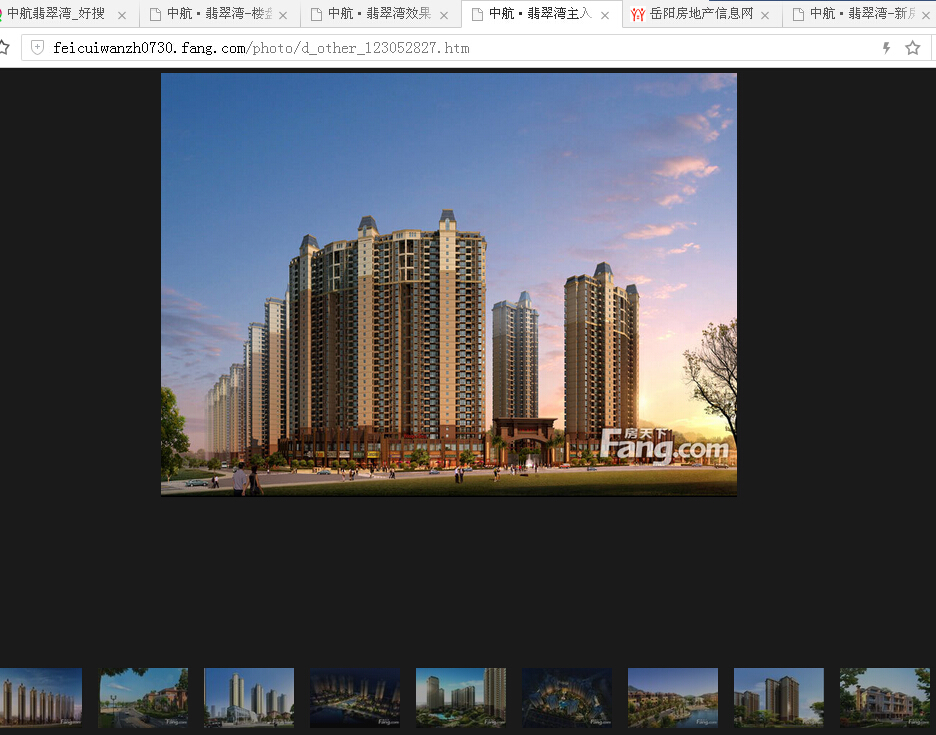Close the active 中航·翡翠湾主入 tab
936x735 pixels.
click(x=605, y=15)
